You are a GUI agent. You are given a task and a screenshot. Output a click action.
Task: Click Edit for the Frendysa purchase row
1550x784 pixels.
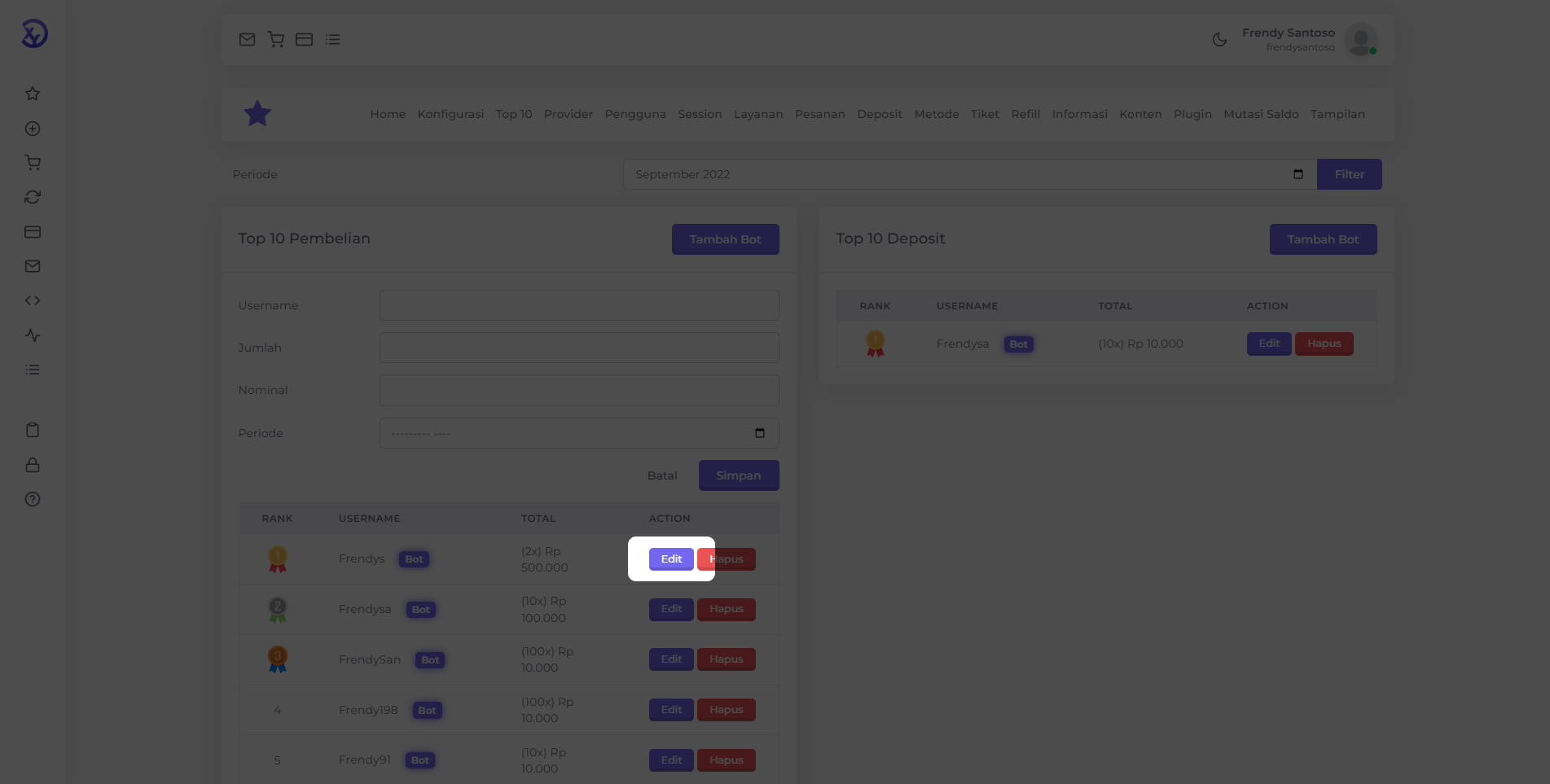coord(671,609)
